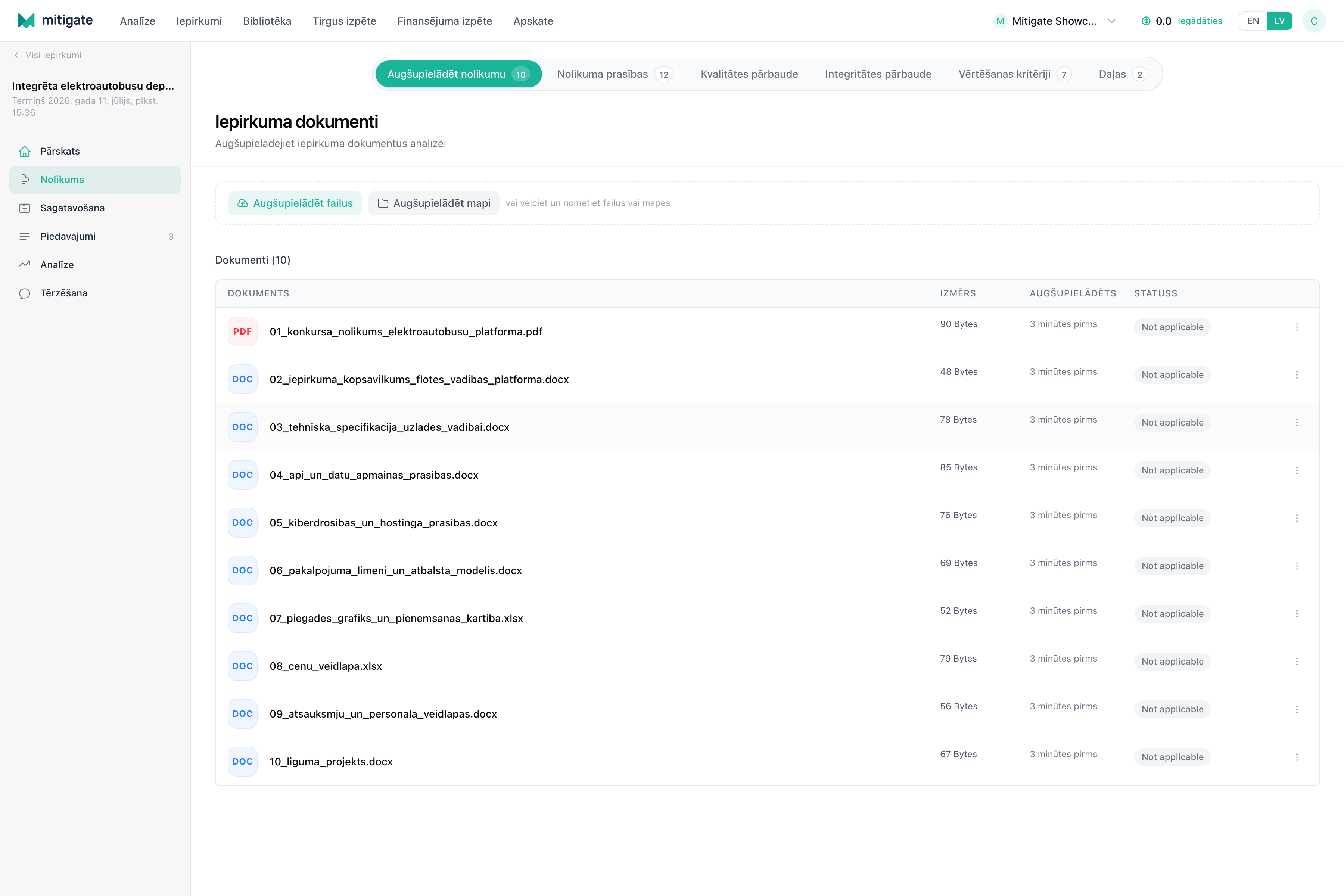
Task: Switch to Nolikuma prasības tab
Action: point(615,74)
